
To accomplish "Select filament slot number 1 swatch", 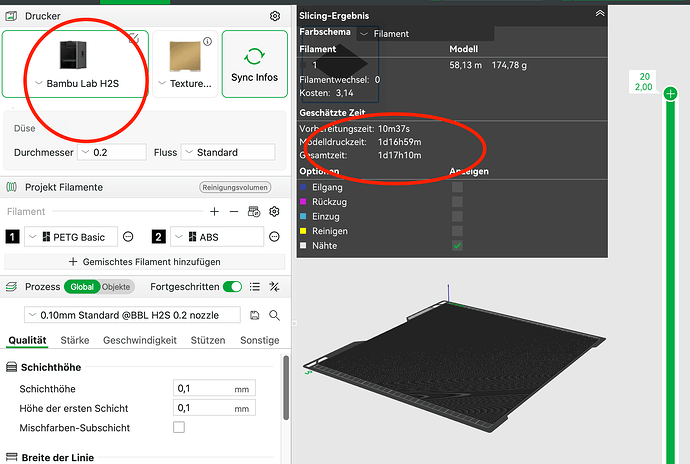I will (12, 237).
